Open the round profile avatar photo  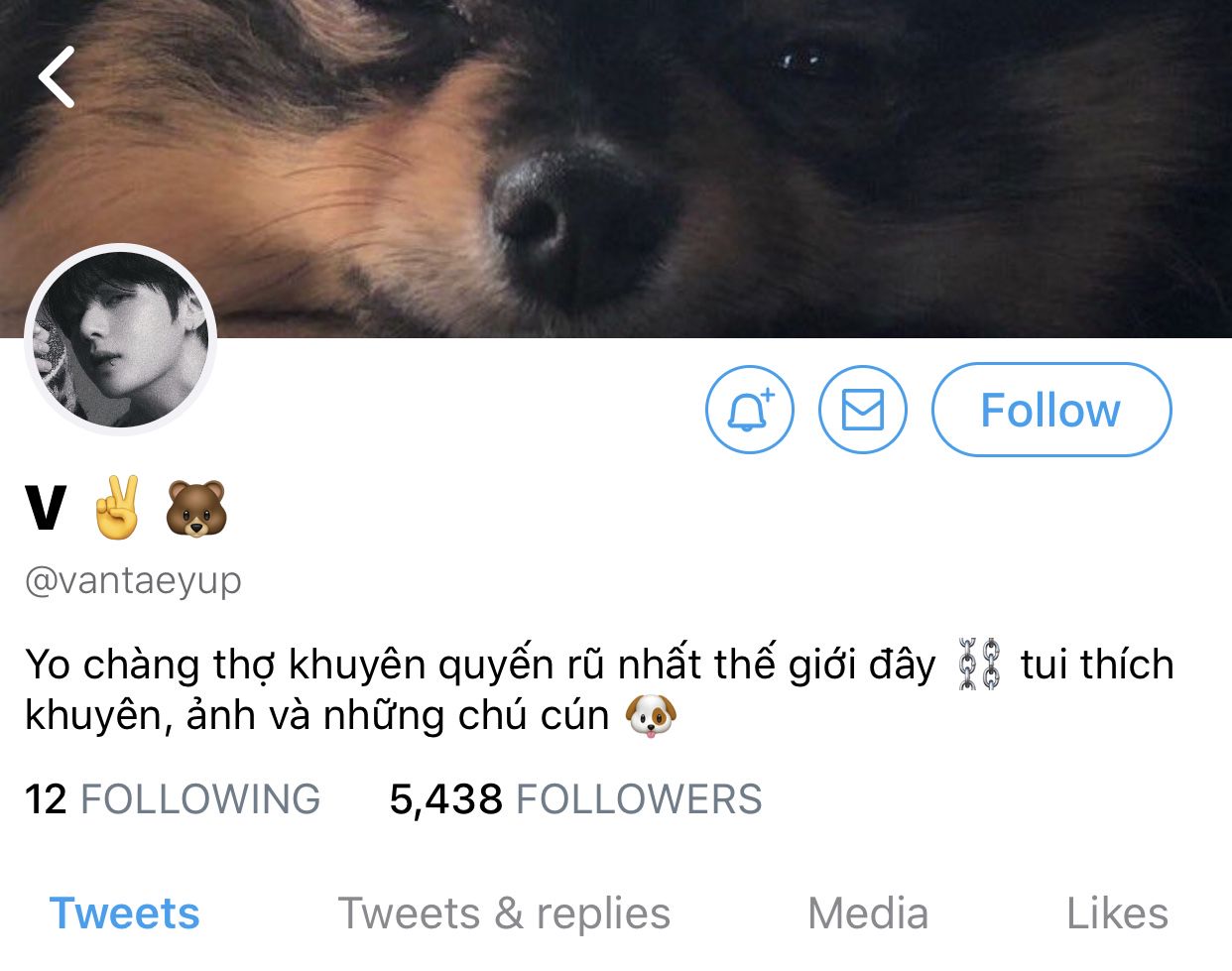pos(120,339)
